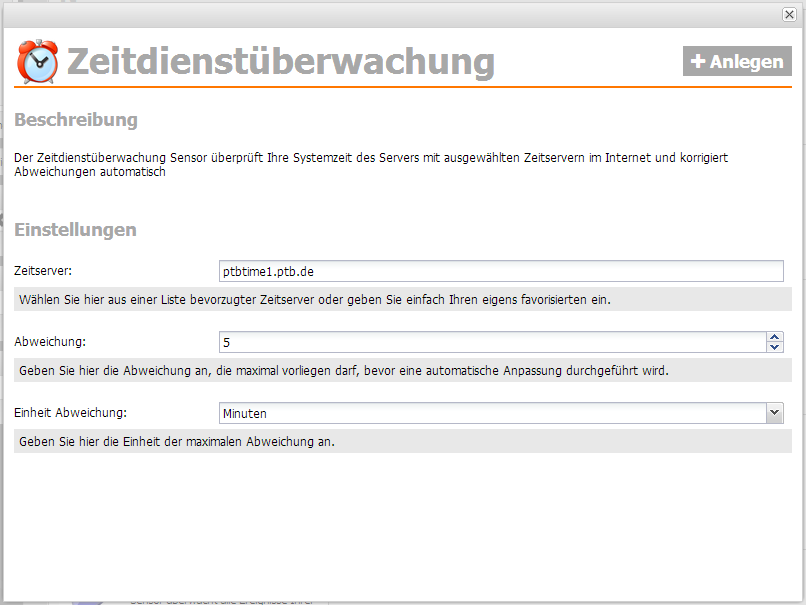806x605 pixels.
Task: Click the hint about maximum deviation adjustment
Action: point(343,370)
